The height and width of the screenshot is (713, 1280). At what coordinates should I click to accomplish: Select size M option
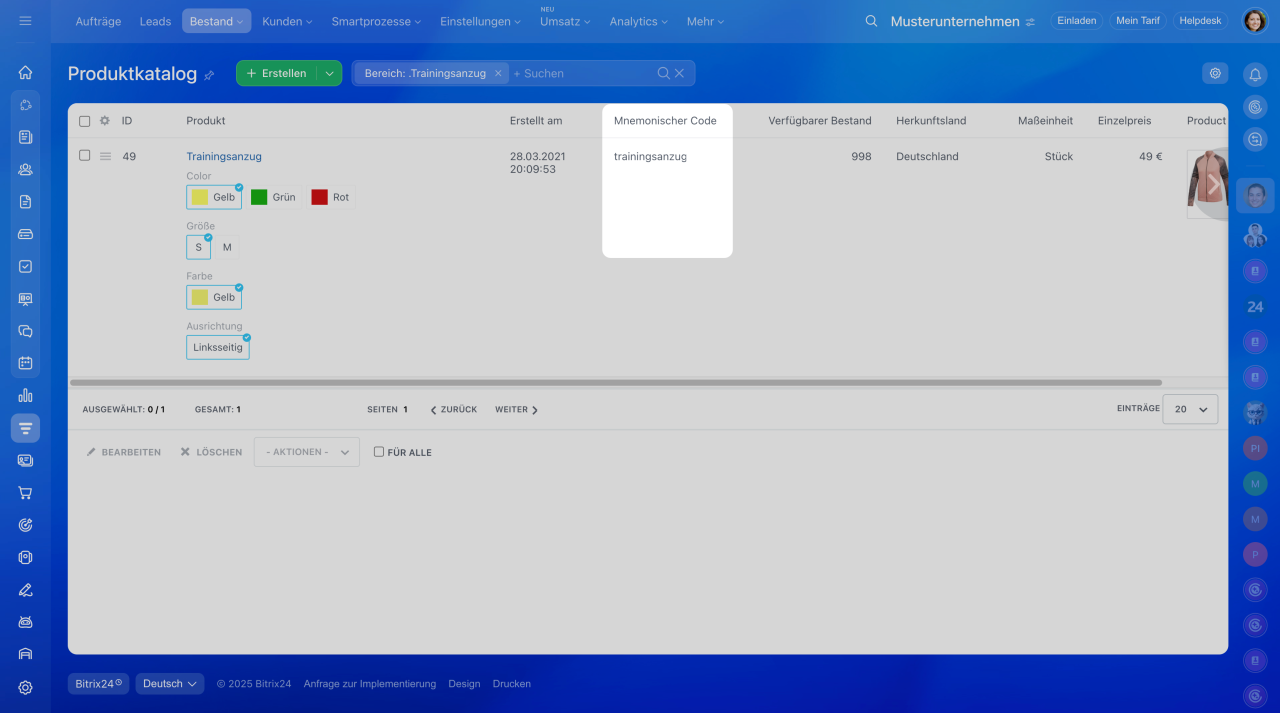(227, 247)
